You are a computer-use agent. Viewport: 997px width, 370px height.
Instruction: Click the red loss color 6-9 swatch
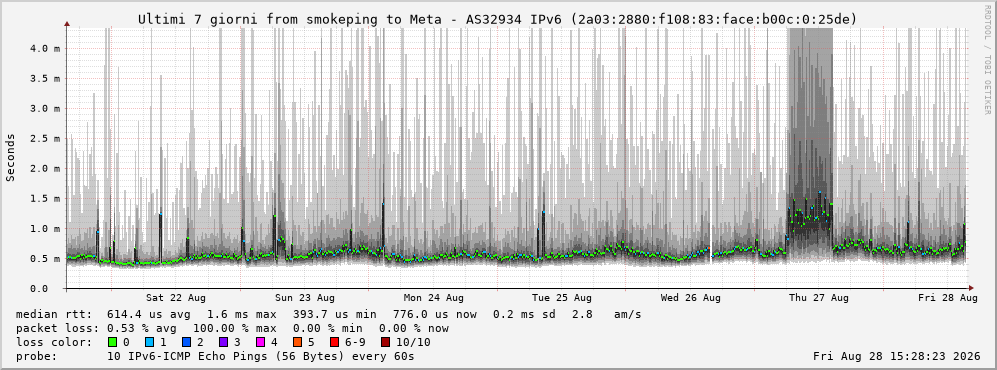tap(334, 342)
